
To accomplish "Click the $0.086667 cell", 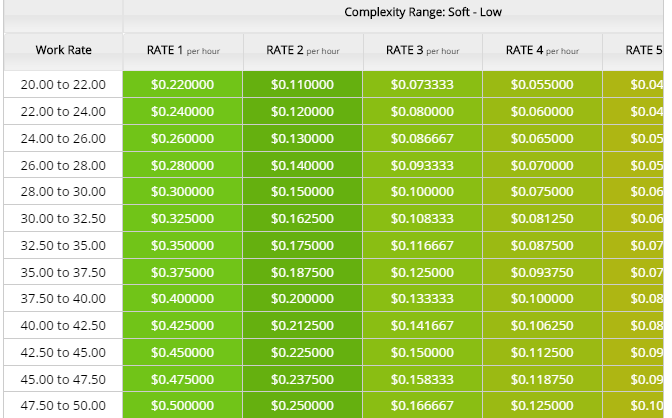I will (423, 138).
